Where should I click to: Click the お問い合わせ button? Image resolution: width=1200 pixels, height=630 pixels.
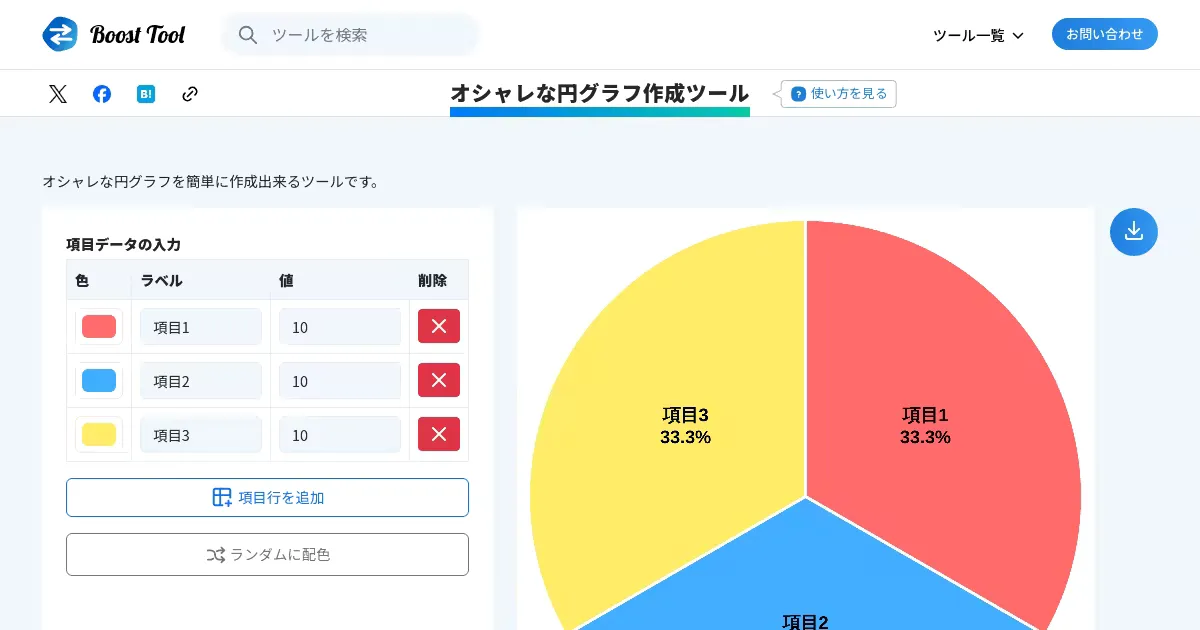(1104, 34)
